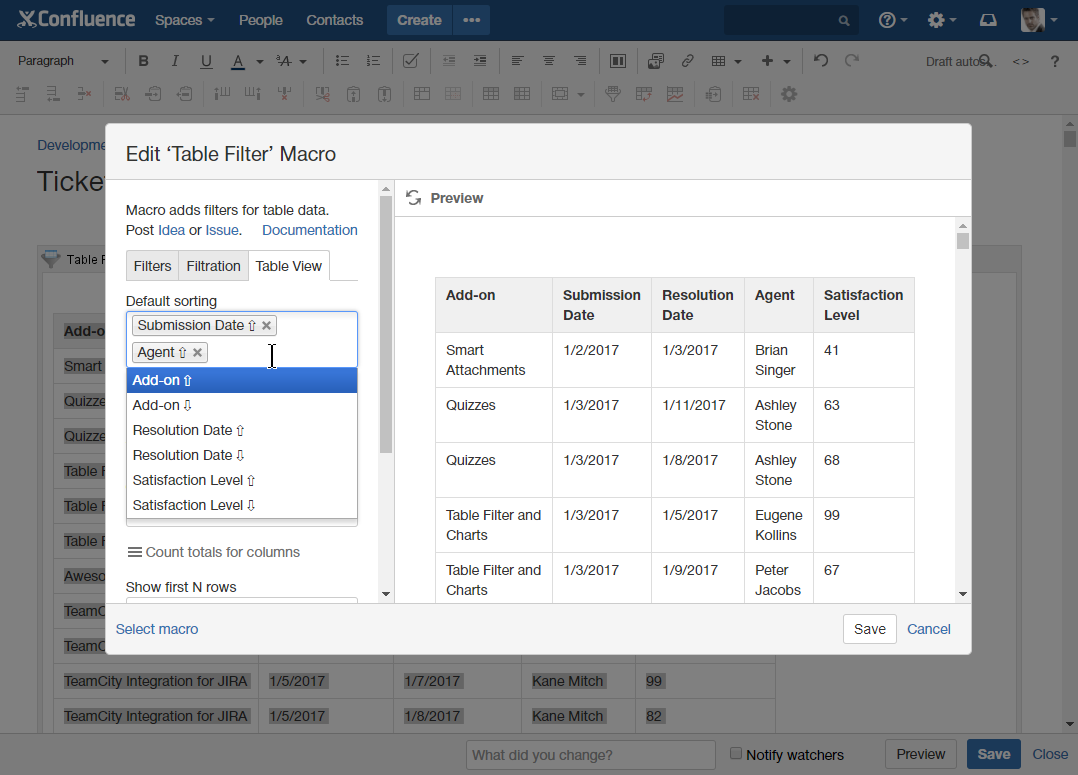Refresh the macro Preview pane
1078x775 pixels.
pos(413,198)
